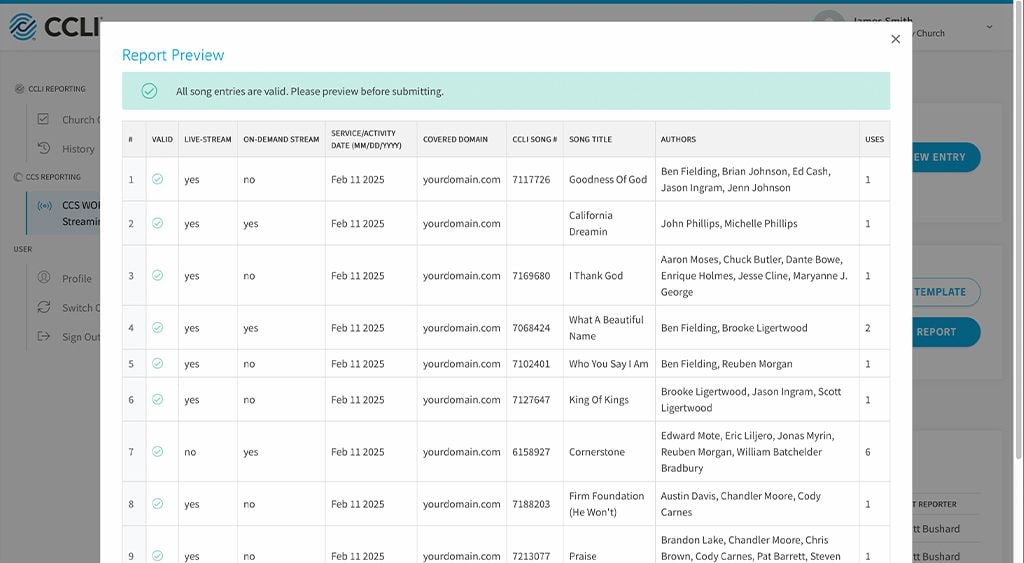This screenshot has width=1024, height=563.
Task: Click the CCLI Song # column header
Action: [x=534, y=139]
